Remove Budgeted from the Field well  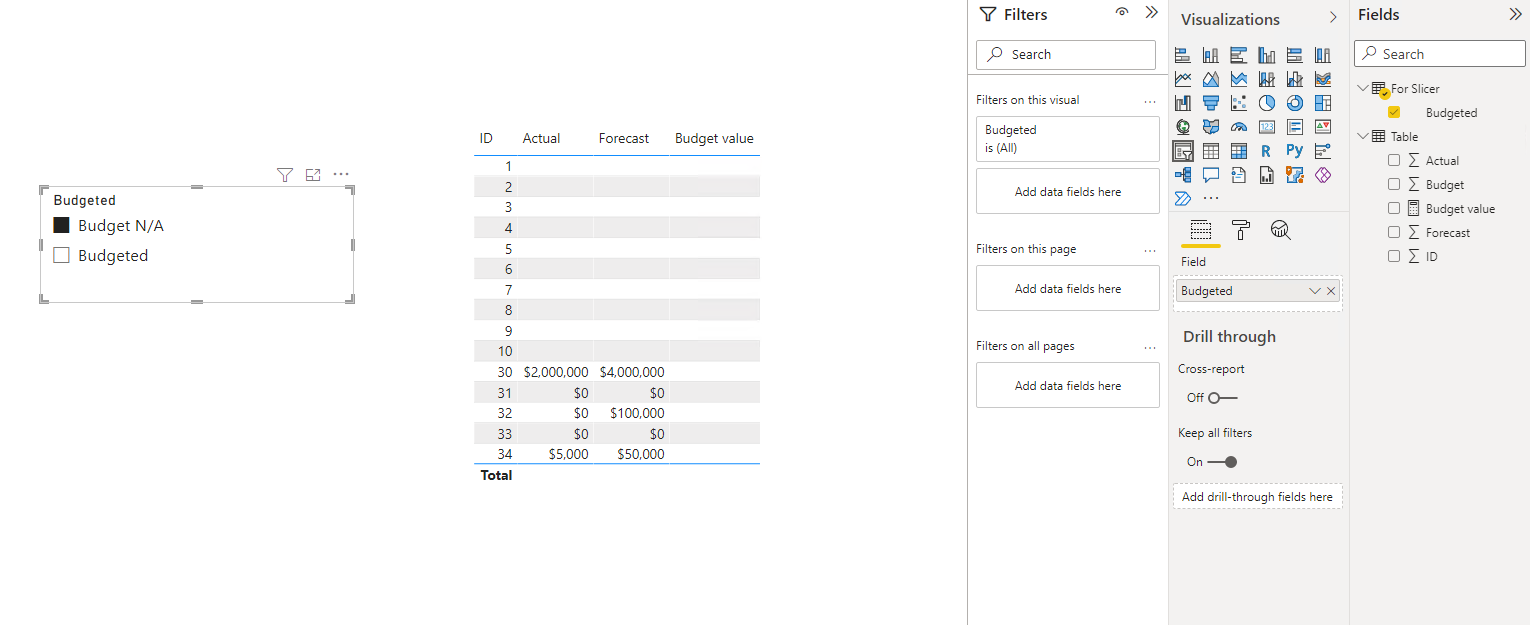[1331, 291]
